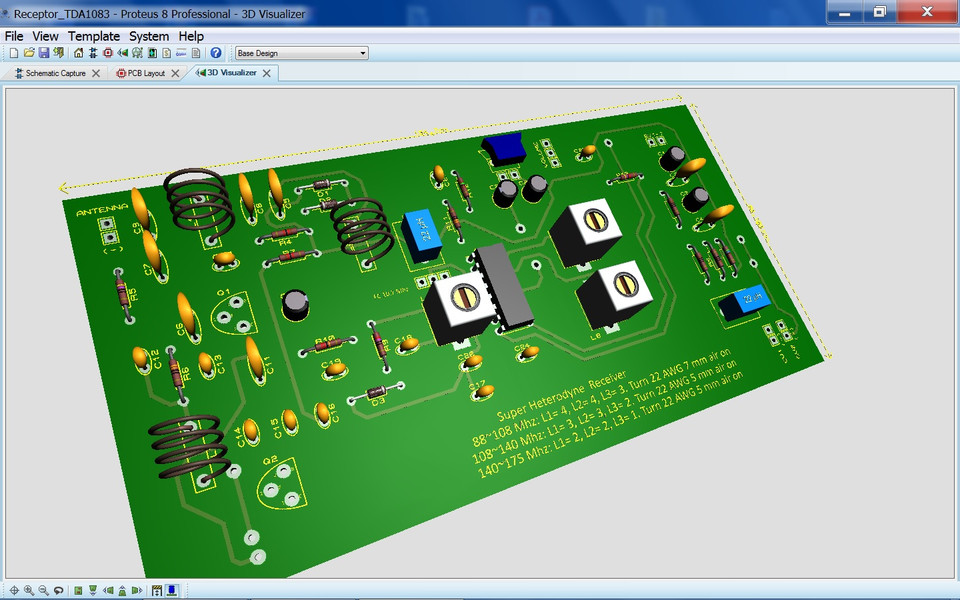Viewport: 960px width, 600px height.
Task: Click the Zoom In magnifier in 3D viewer
Action: pyautogui.click(x=28, y=590)
